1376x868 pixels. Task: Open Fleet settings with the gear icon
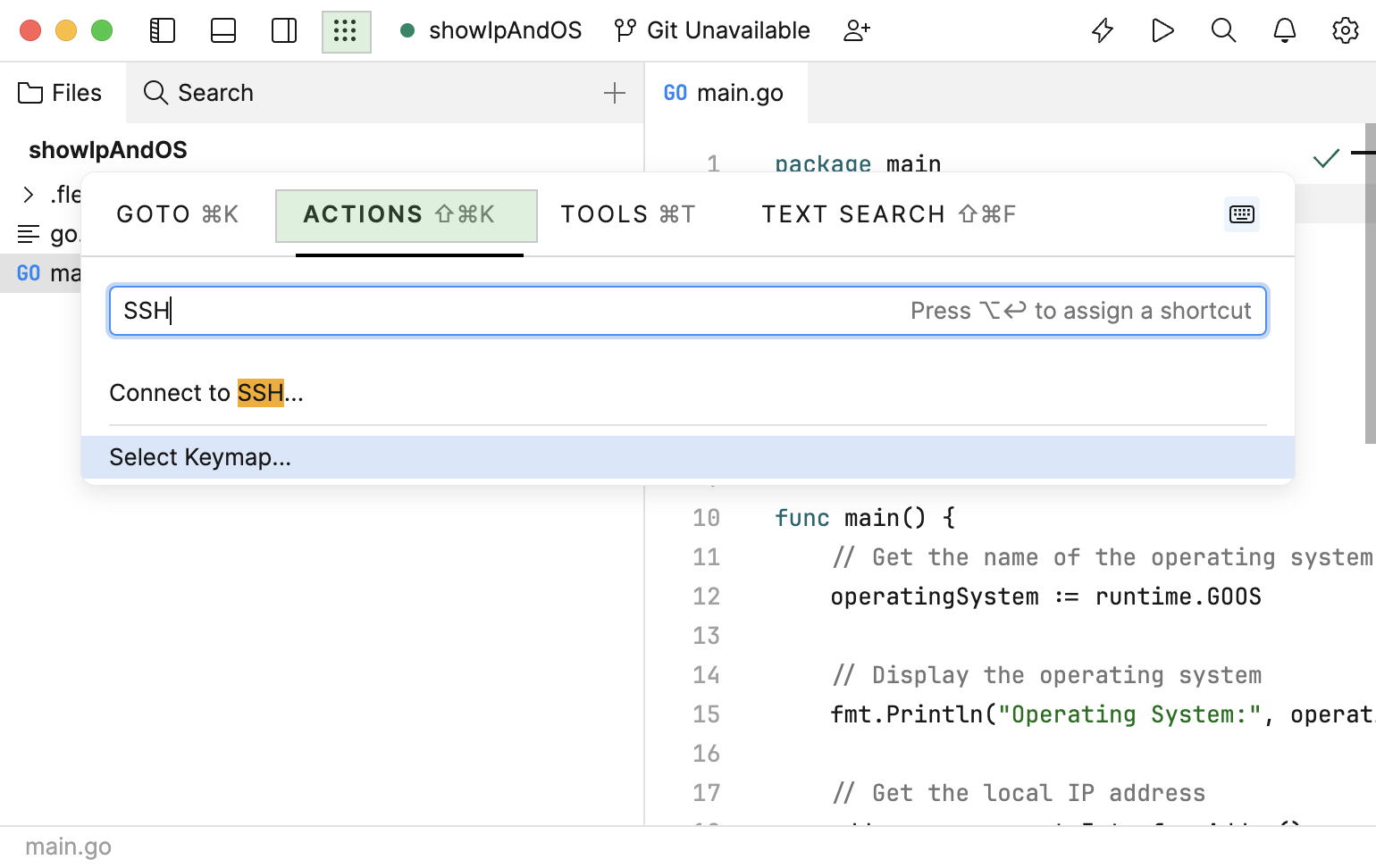(x=1345, y=30)
